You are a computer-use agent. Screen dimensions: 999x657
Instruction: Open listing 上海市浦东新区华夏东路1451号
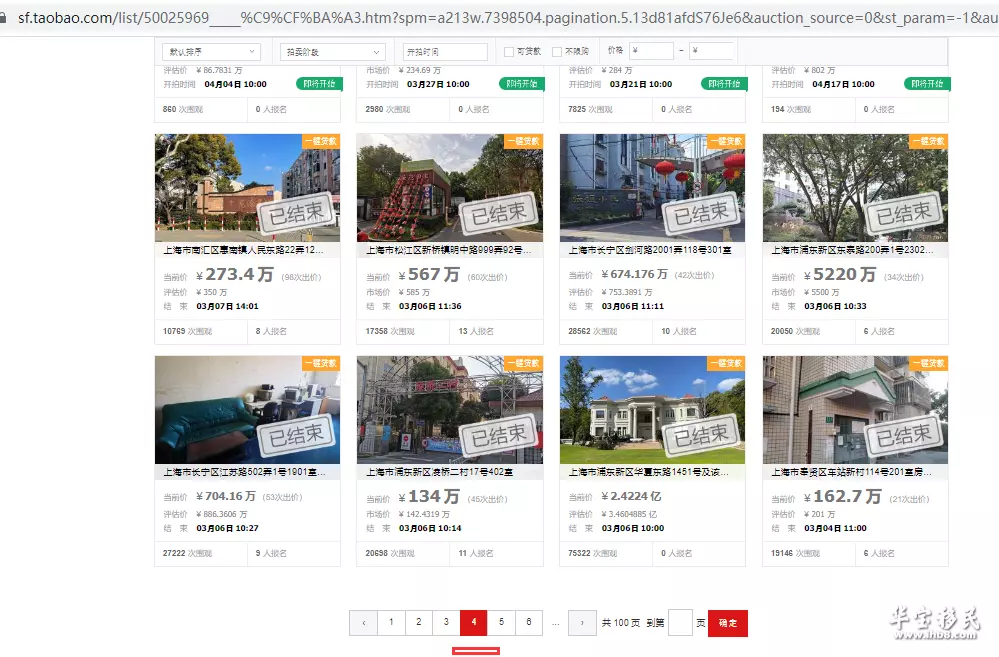649,472
